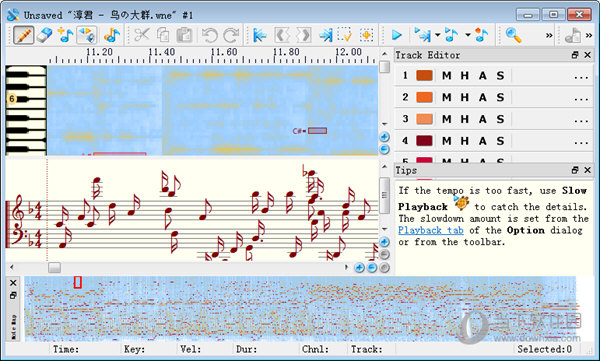Viewport: 600px width, 361px height.
Task: Click the blue note playback icon
Action: 452,35
